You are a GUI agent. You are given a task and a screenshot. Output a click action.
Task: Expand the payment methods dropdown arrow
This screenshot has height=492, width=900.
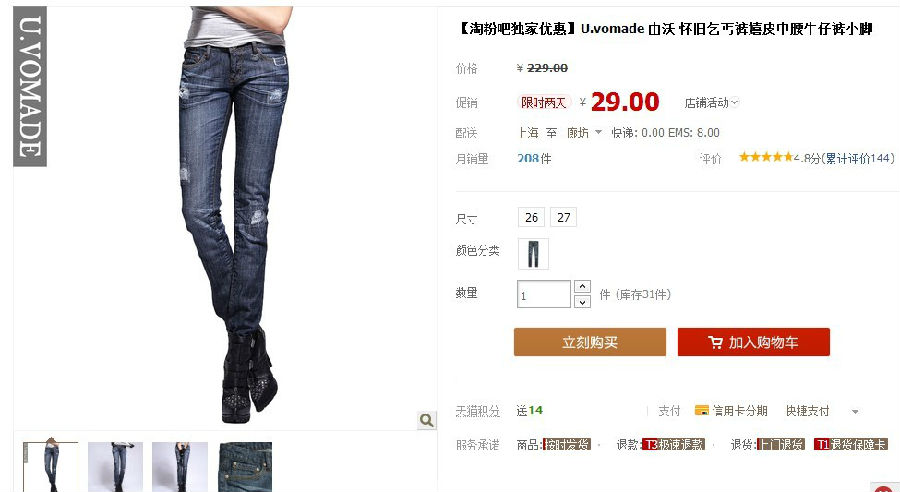click(855, 412)
